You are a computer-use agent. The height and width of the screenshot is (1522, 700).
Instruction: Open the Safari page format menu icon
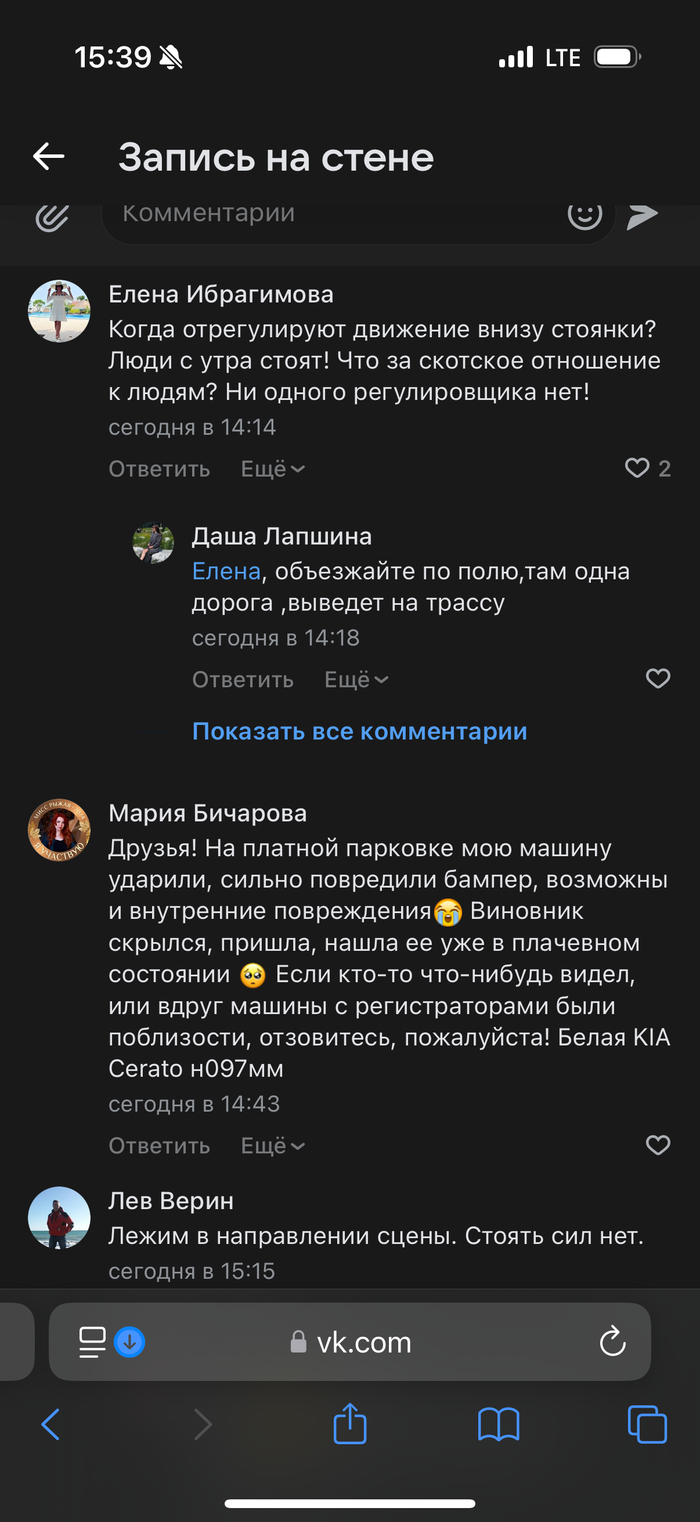click(x=93, y=1342)
